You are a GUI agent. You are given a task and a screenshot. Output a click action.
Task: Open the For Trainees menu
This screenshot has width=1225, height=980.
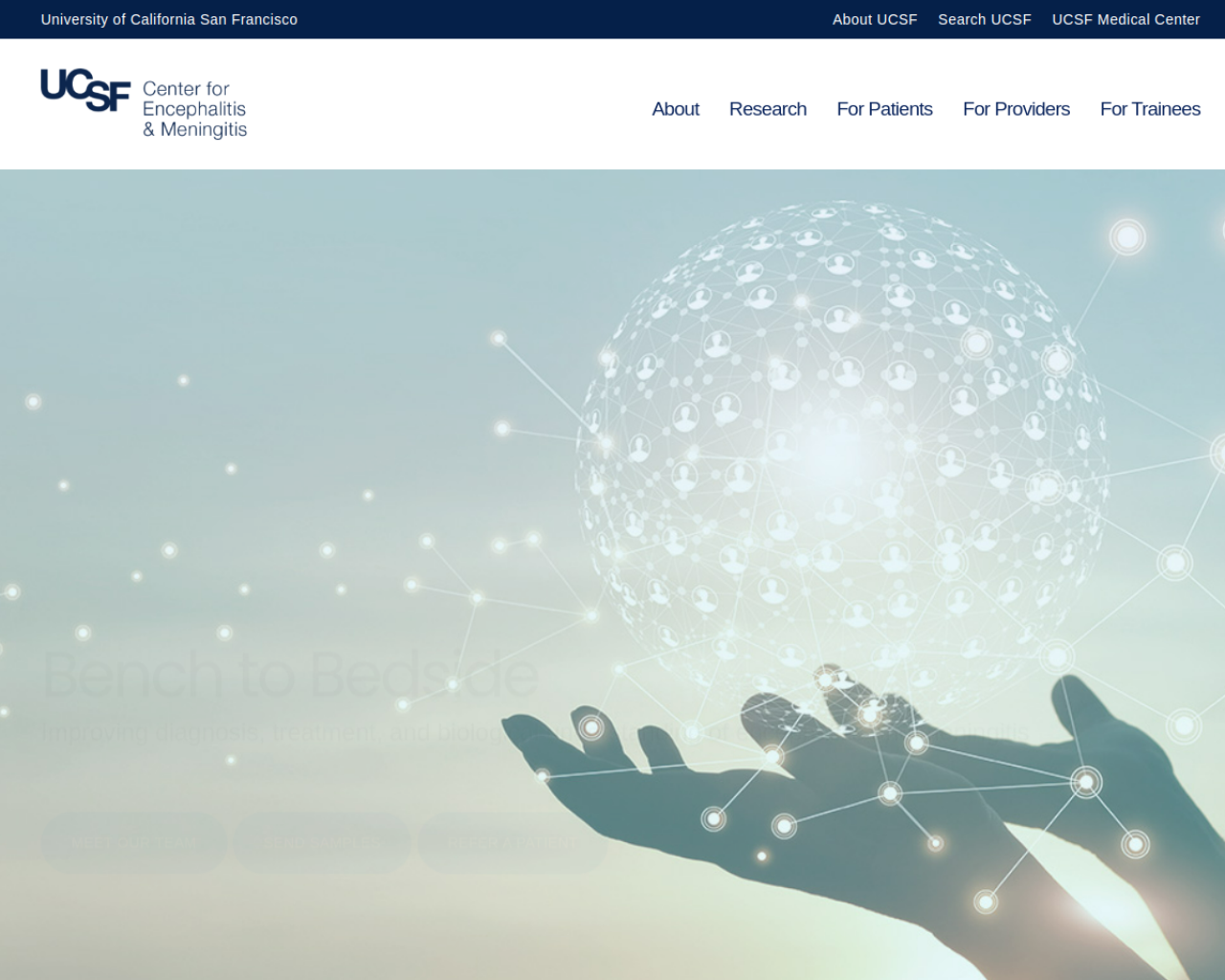pos(1149,109)
